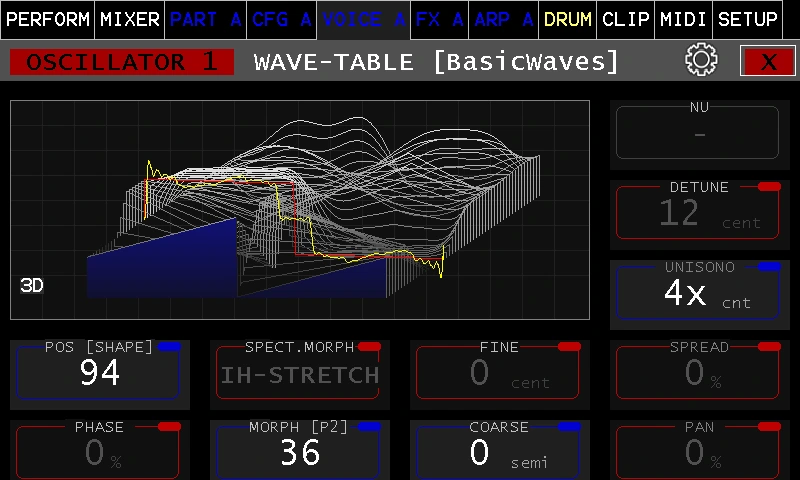This screenshot has height=480, width=800.
Task: Select the FINE tune parameter box
Action: [x=500, y=374]
